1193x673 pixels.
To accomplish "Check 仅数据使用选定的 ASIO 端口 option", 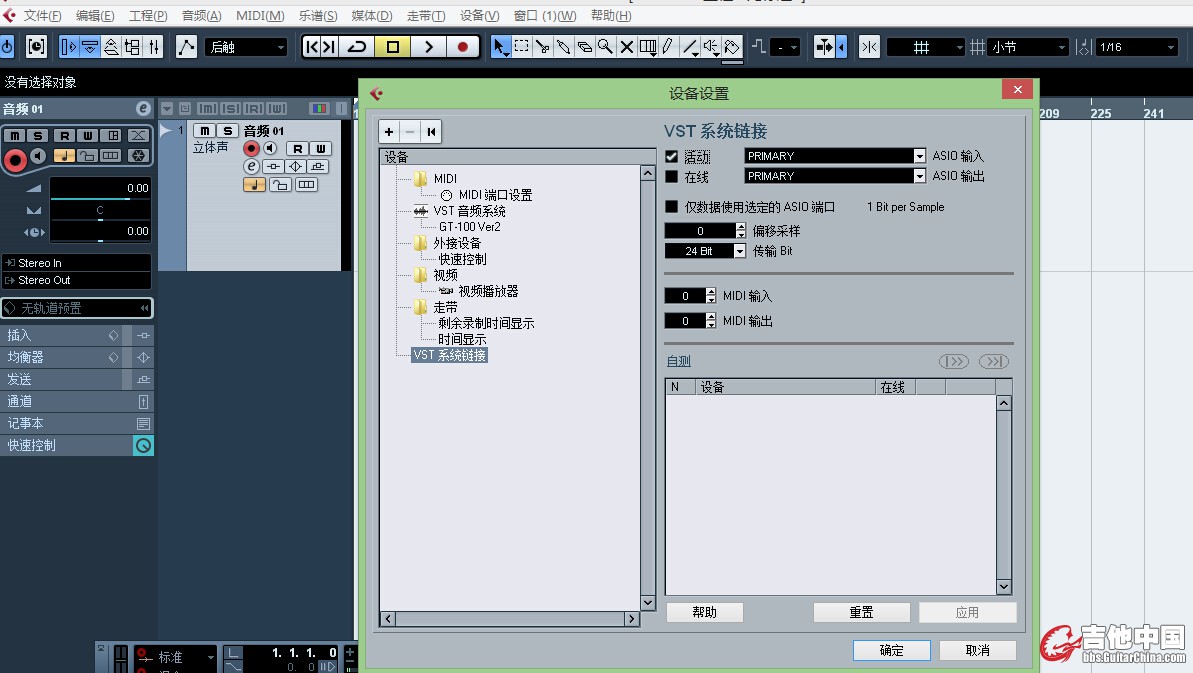I will (x=672, y=207).
